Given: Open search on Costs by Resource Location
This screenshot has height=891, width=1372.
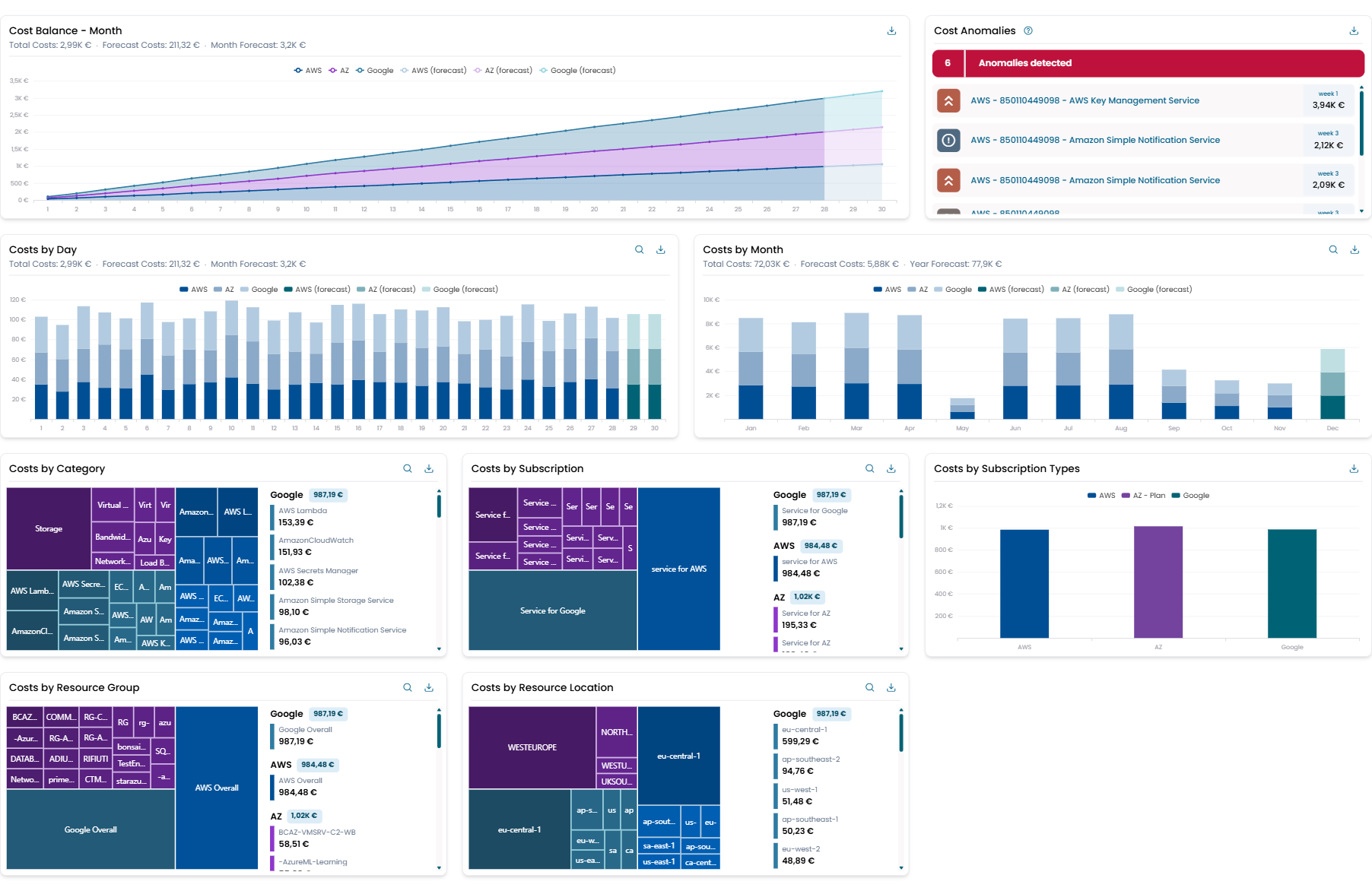Looking at the screenshot, I should click(x=870, y=688).
